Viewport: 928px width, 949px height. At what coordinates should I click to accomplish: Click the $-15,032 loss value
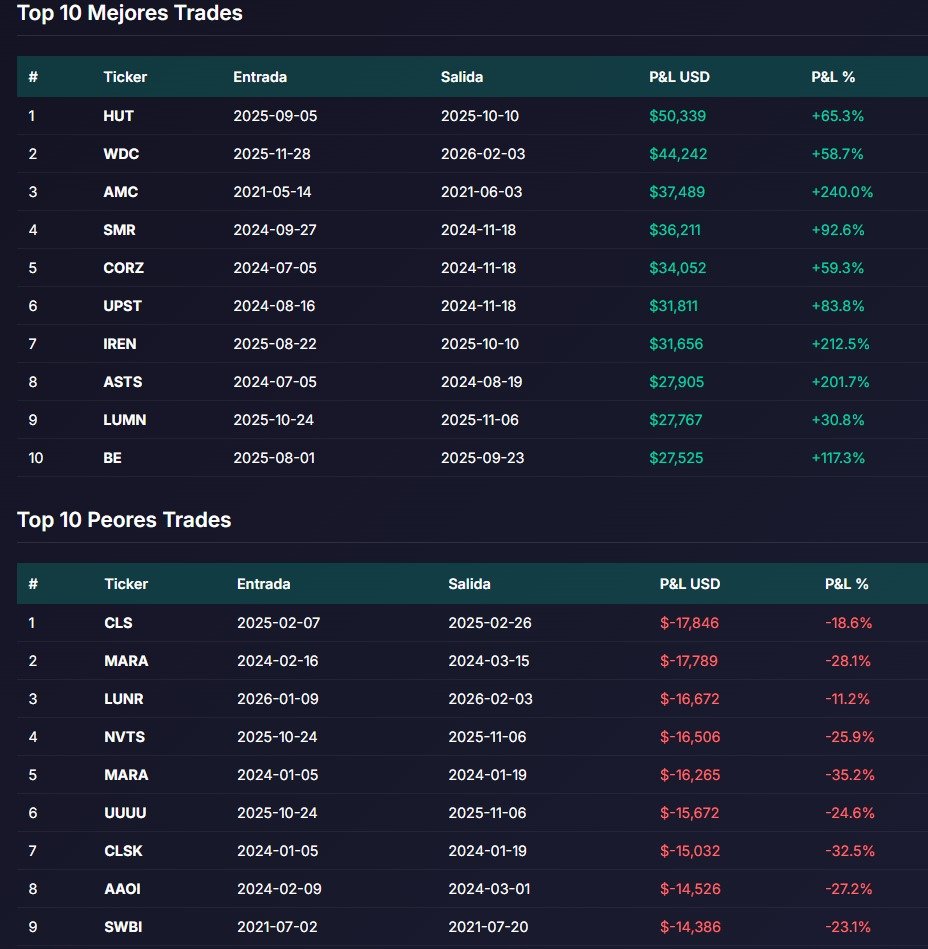click(x=690, y=851)
